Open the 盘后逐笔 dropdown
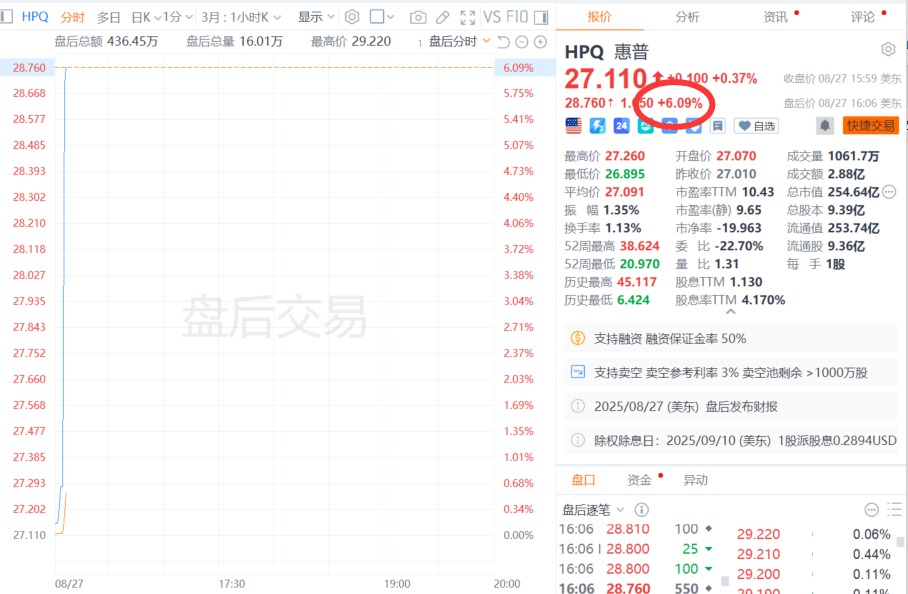908x594 pixels. tap(593, 510)
